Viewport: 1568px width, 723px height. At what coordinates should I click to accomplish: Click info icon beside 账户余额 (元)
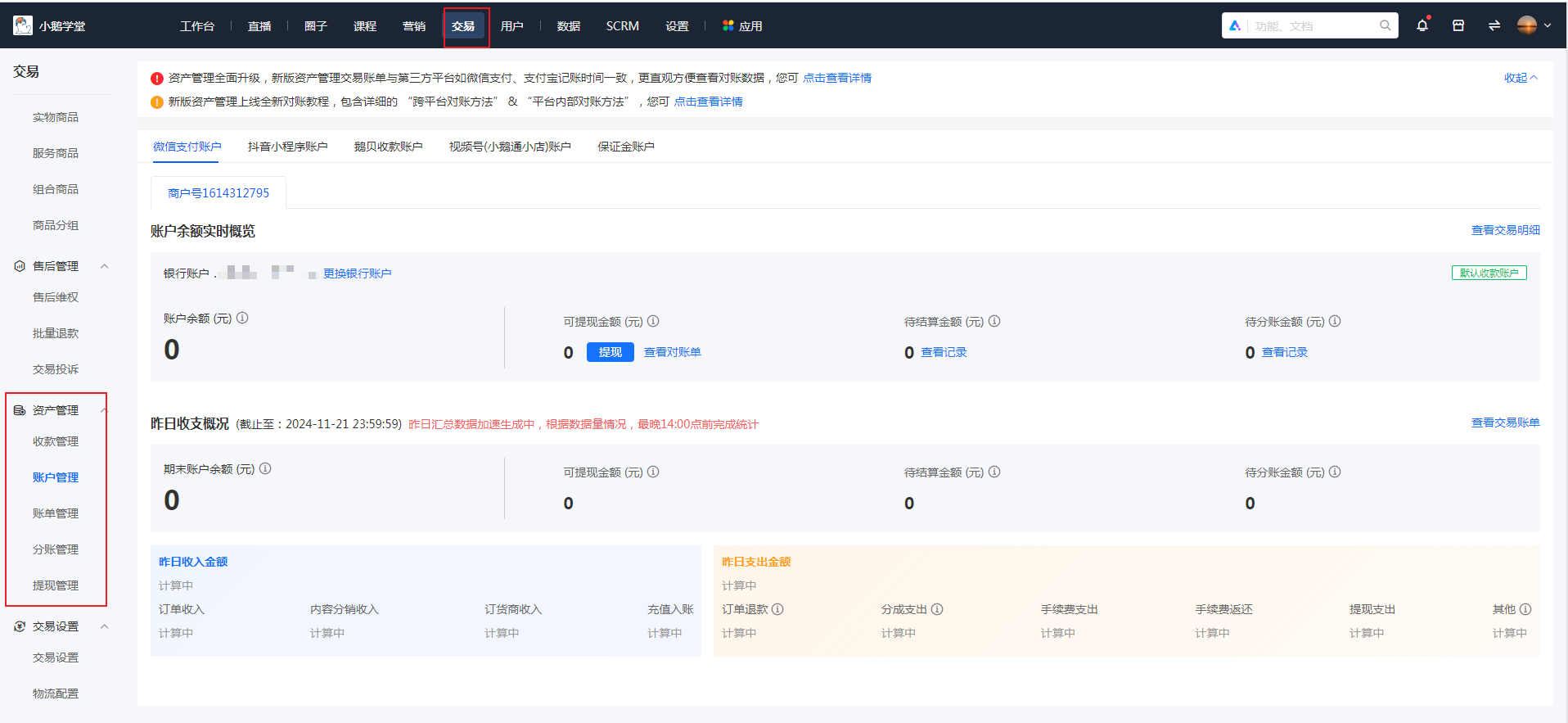[242, 318]
